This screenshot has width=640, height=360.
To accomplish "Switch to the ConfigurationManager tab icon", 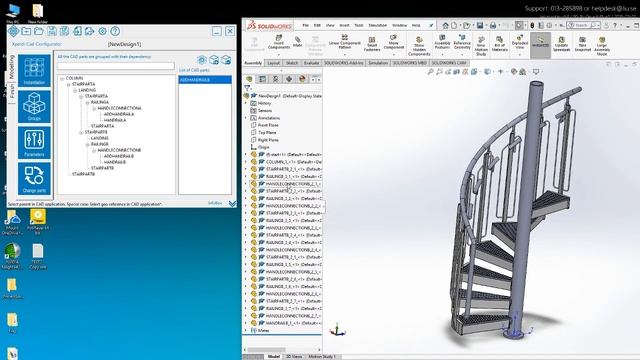I will tap(276, 79).
